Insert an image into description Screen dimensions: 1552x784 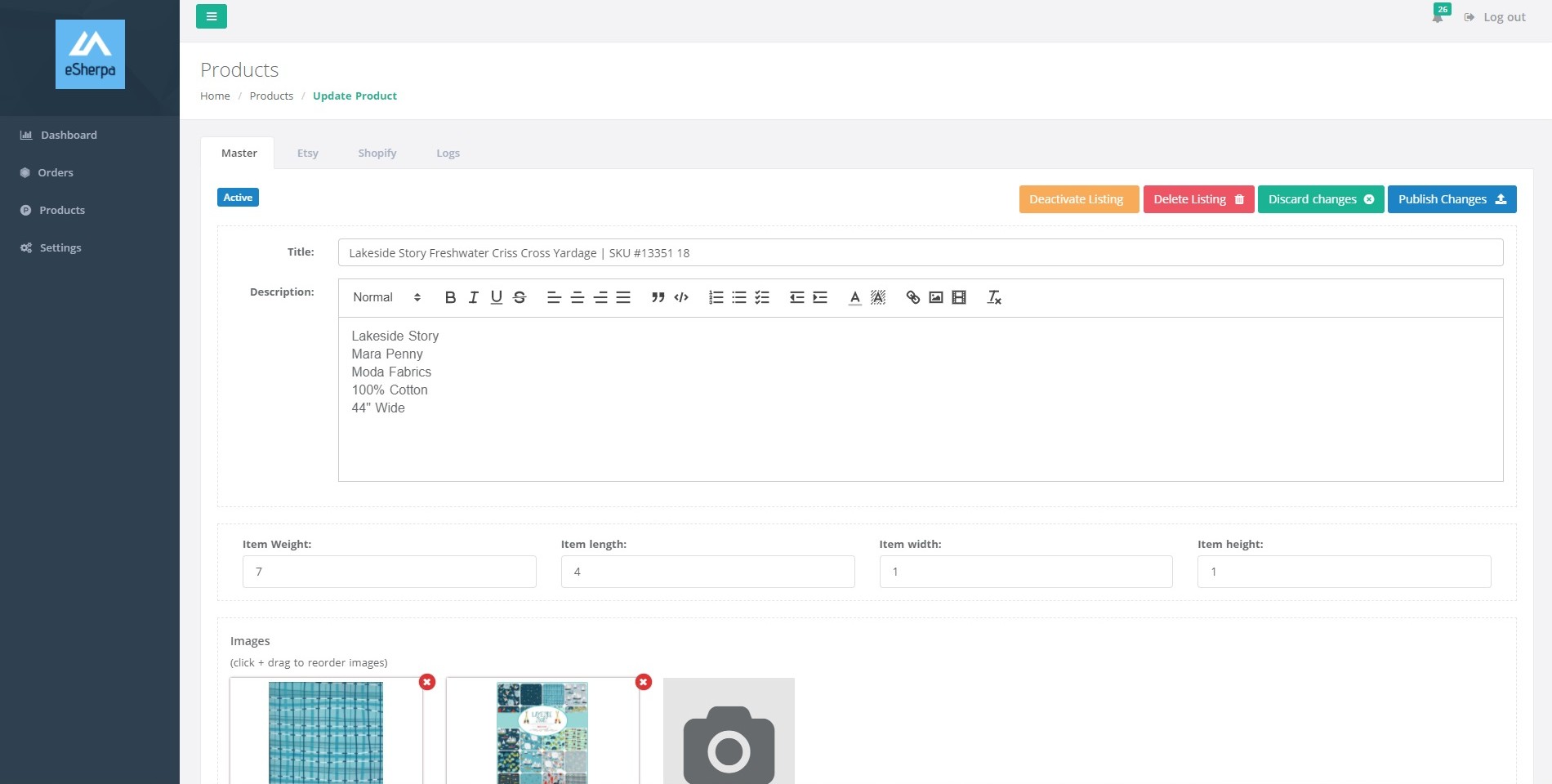(x=936, y=297)
